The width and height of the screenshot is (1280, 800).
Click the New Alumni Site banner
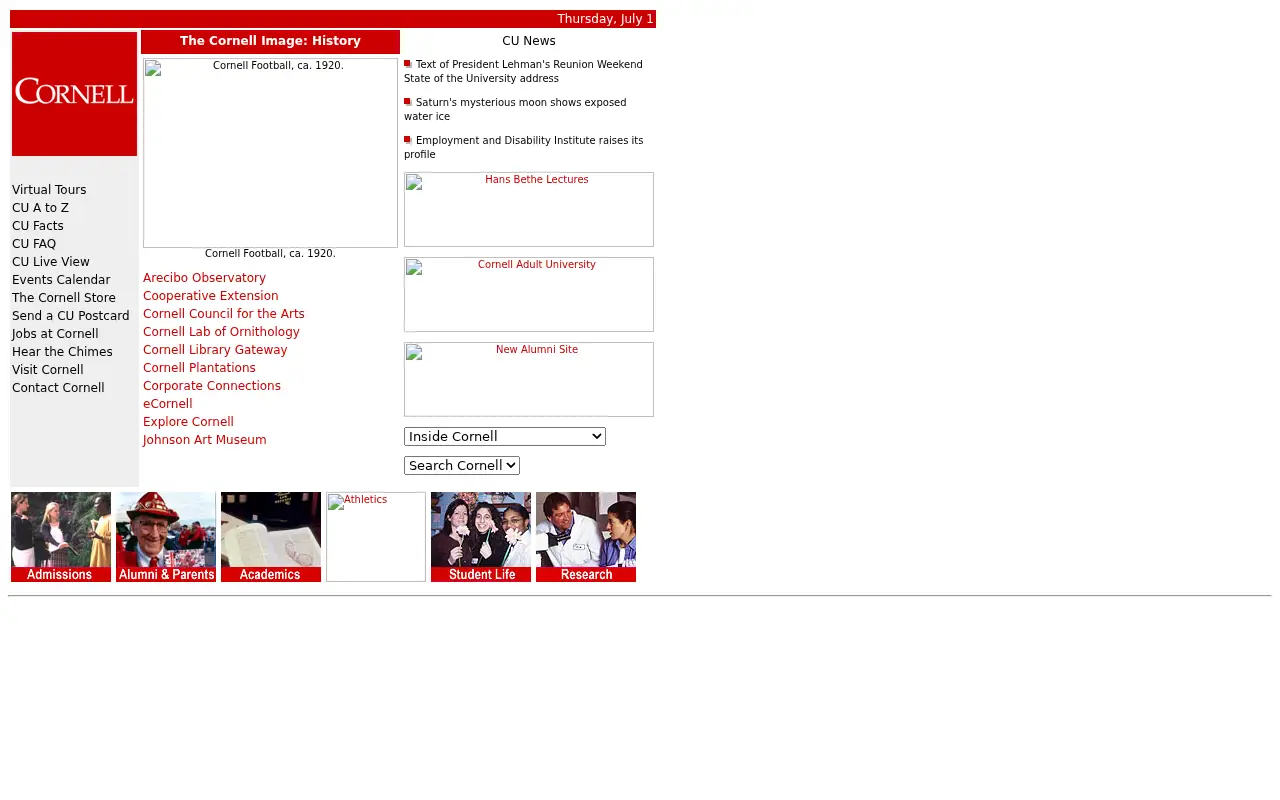point(529,380)
